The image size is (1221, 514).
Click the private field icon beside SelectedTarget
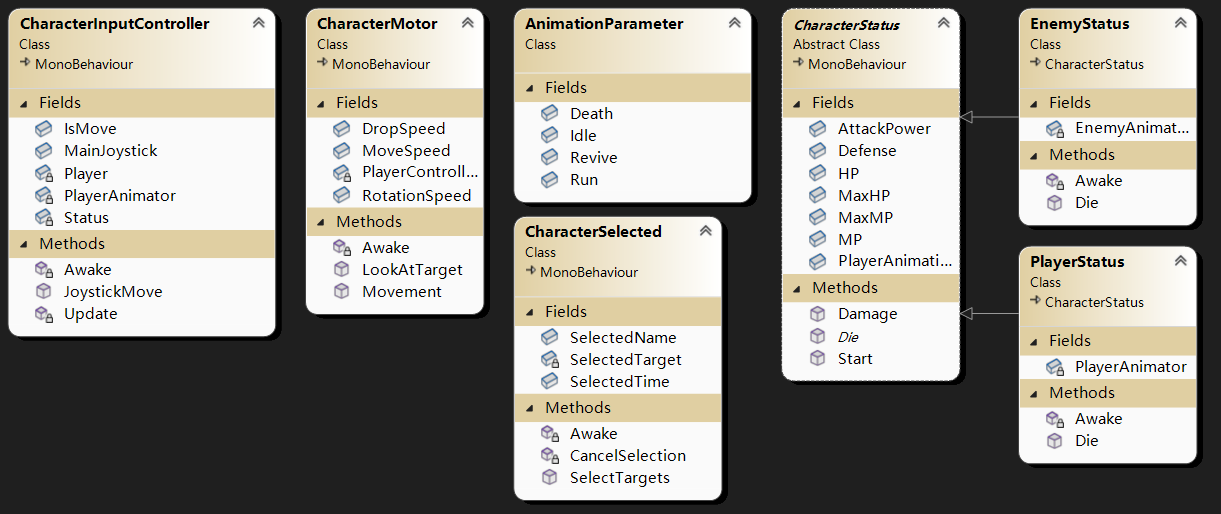click(550, 360)
